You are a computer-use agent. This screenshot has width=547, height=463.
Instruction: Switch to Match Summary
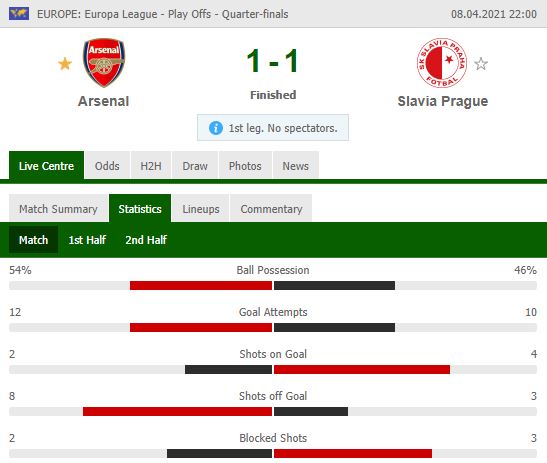[x=58, y=209]
